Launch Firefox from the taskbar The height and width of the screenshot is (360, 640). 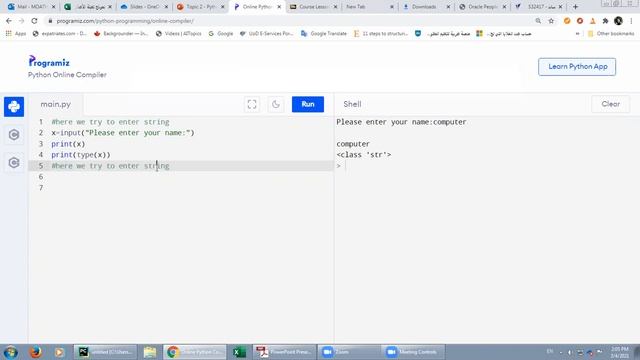click(36, 352)
